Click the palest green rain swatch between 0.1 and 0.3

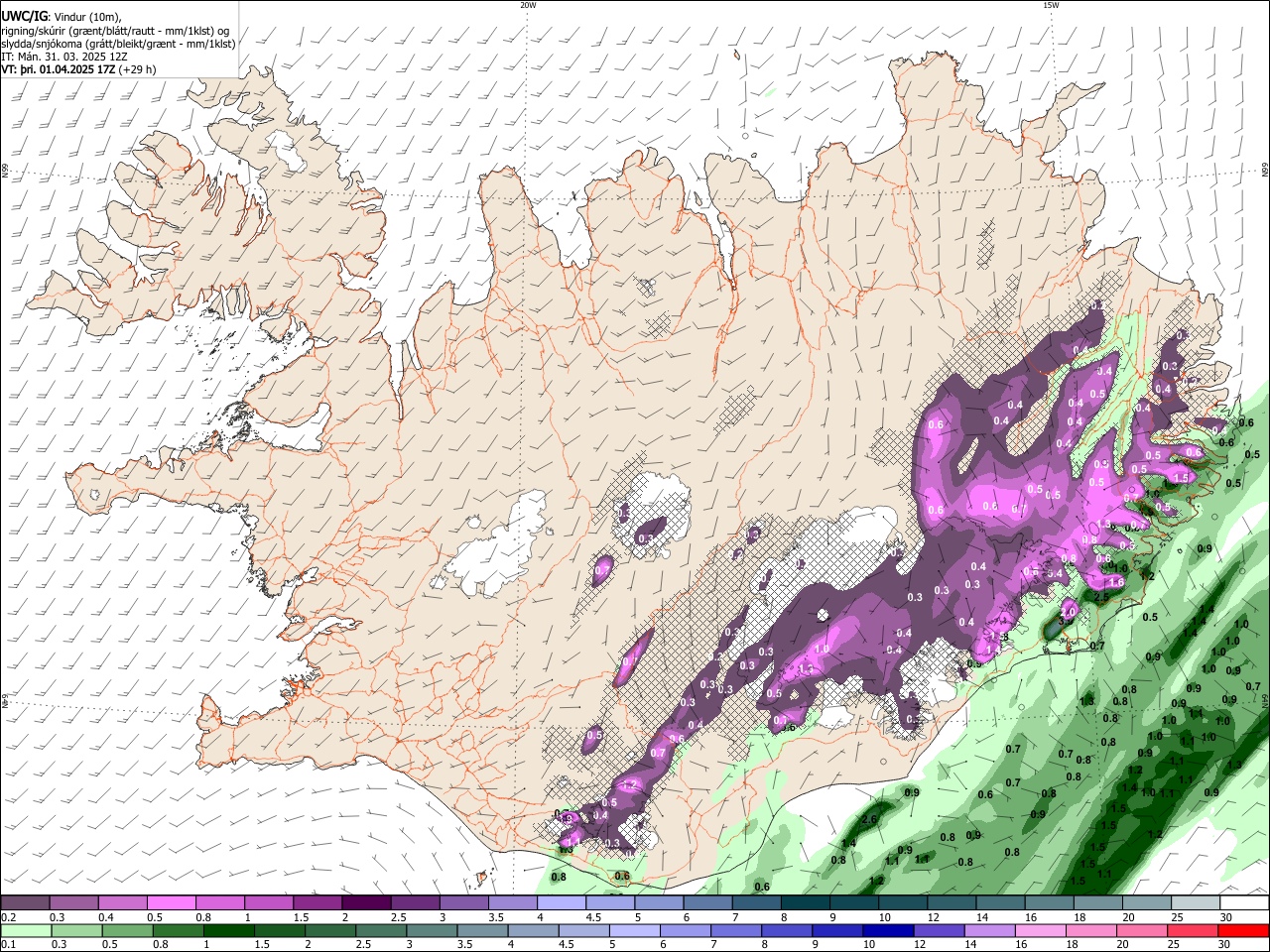25,930
